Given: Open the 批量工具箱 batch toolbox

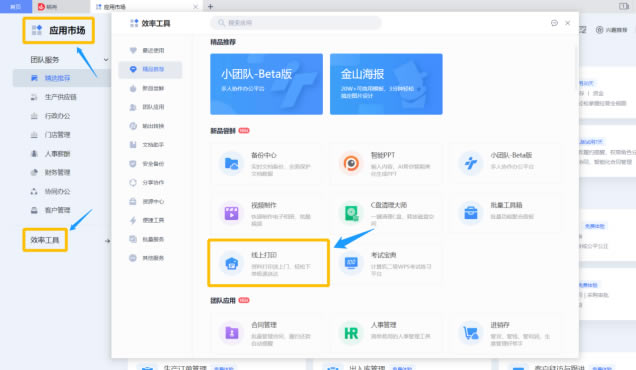Looking at the screenshot, I should pos(505,213).
